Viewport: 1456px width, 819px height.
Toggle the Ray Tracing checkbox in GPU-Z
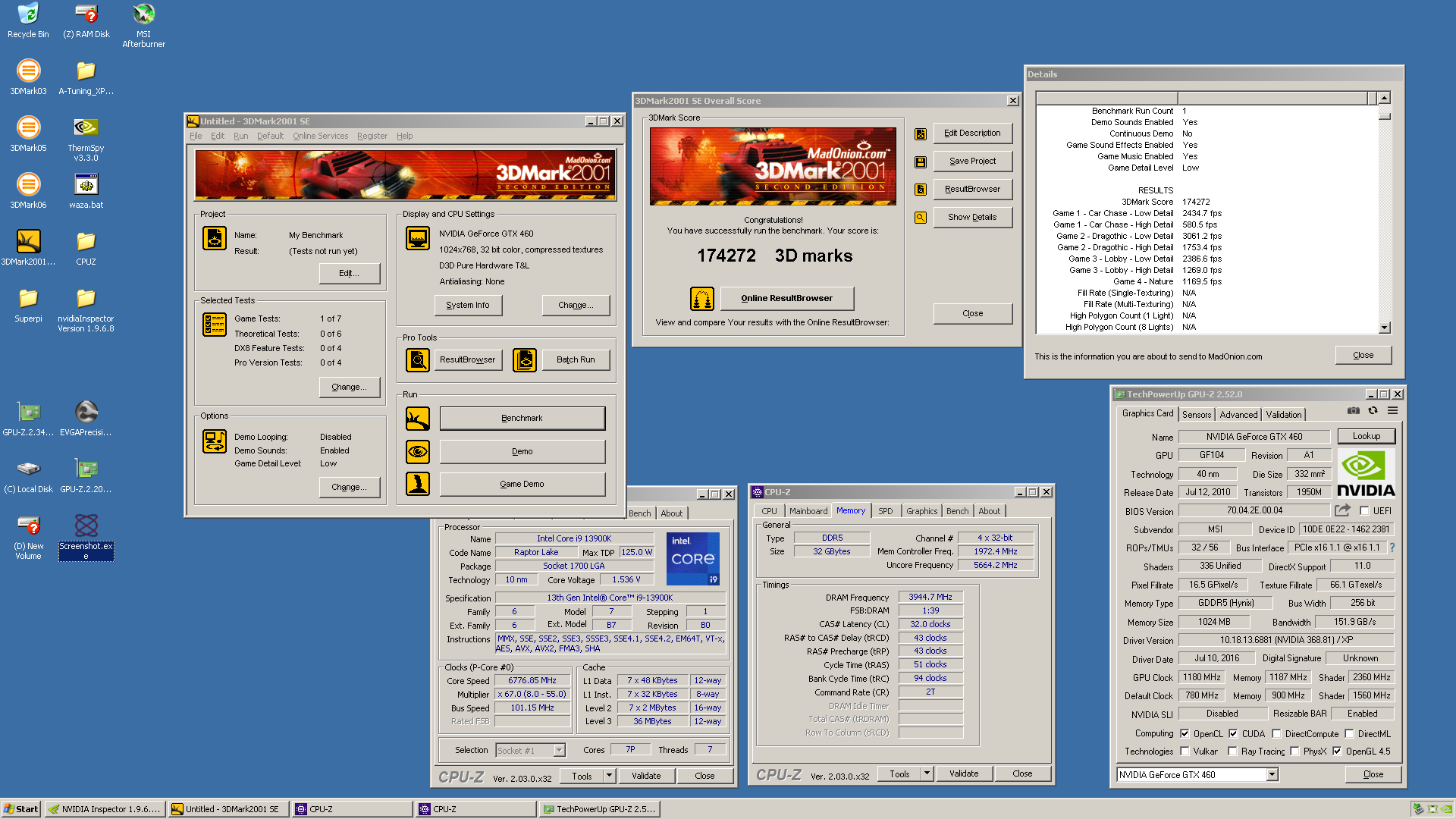(x=1232, y=752)
